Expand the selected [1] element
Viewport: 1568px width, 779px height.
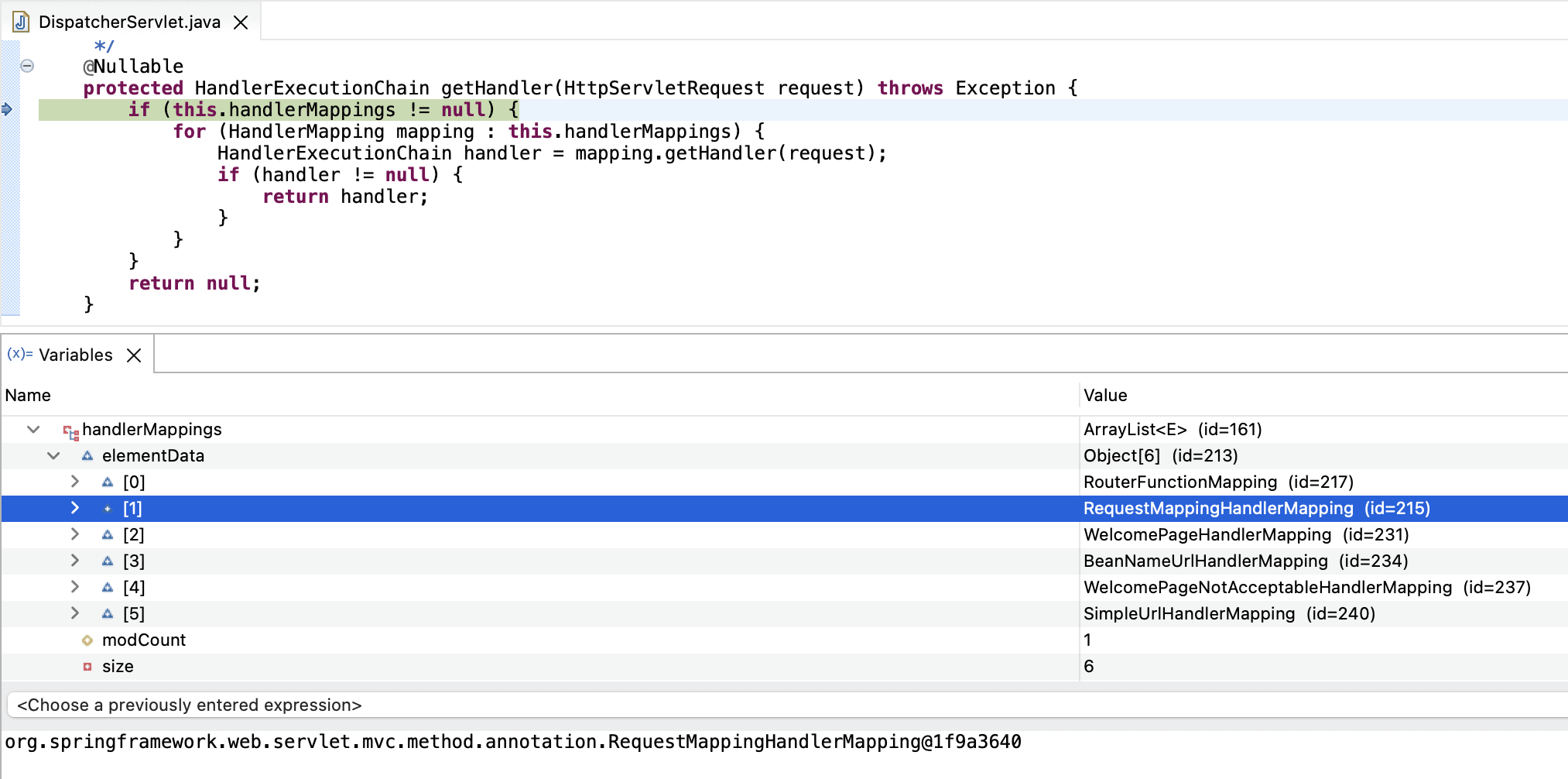click(74, 508)
